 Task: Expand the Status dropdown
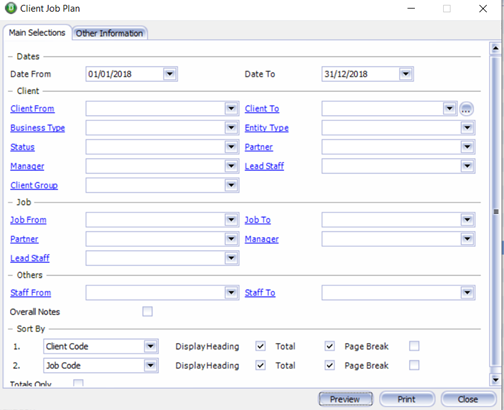(231, 147)
